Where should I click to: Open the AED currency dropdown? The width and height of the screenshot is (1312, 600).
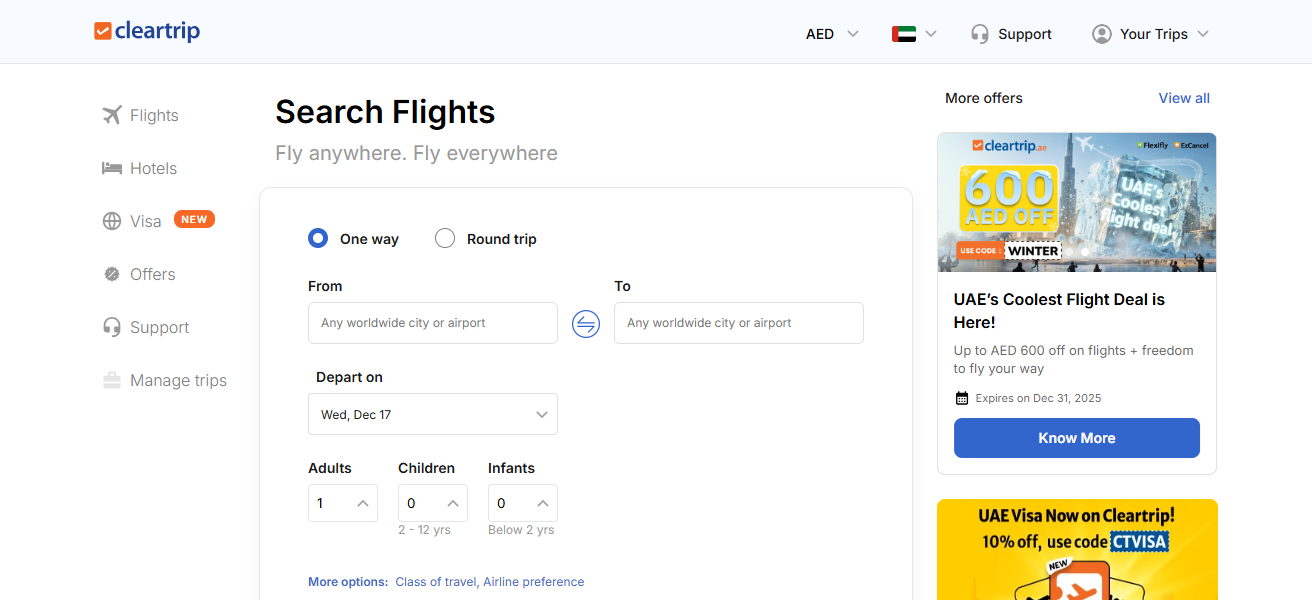830,33
